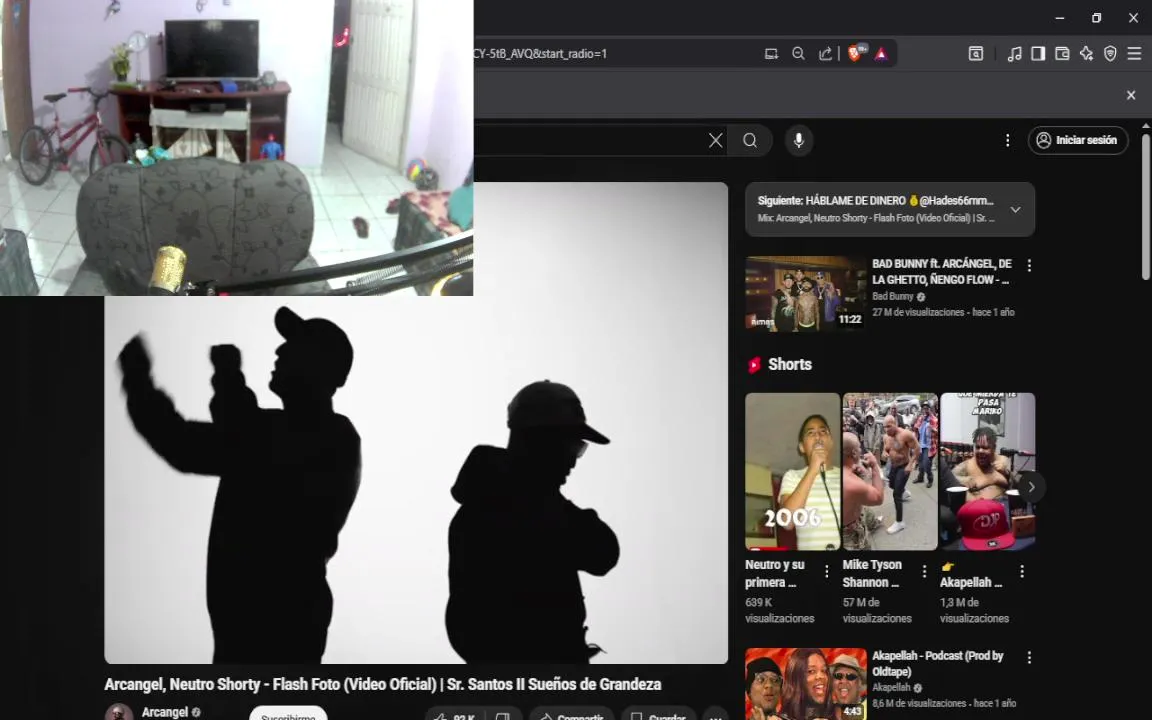1152x720 pixels.
Task: Open the install-app icon in address bar
Action: [x=771, y=54]
